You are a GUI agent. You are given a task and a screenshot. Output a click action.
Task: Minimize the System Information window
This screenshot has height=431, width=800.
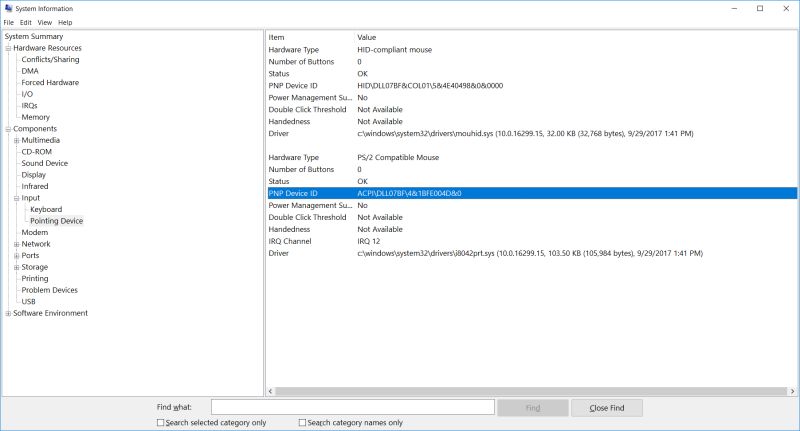734,9
